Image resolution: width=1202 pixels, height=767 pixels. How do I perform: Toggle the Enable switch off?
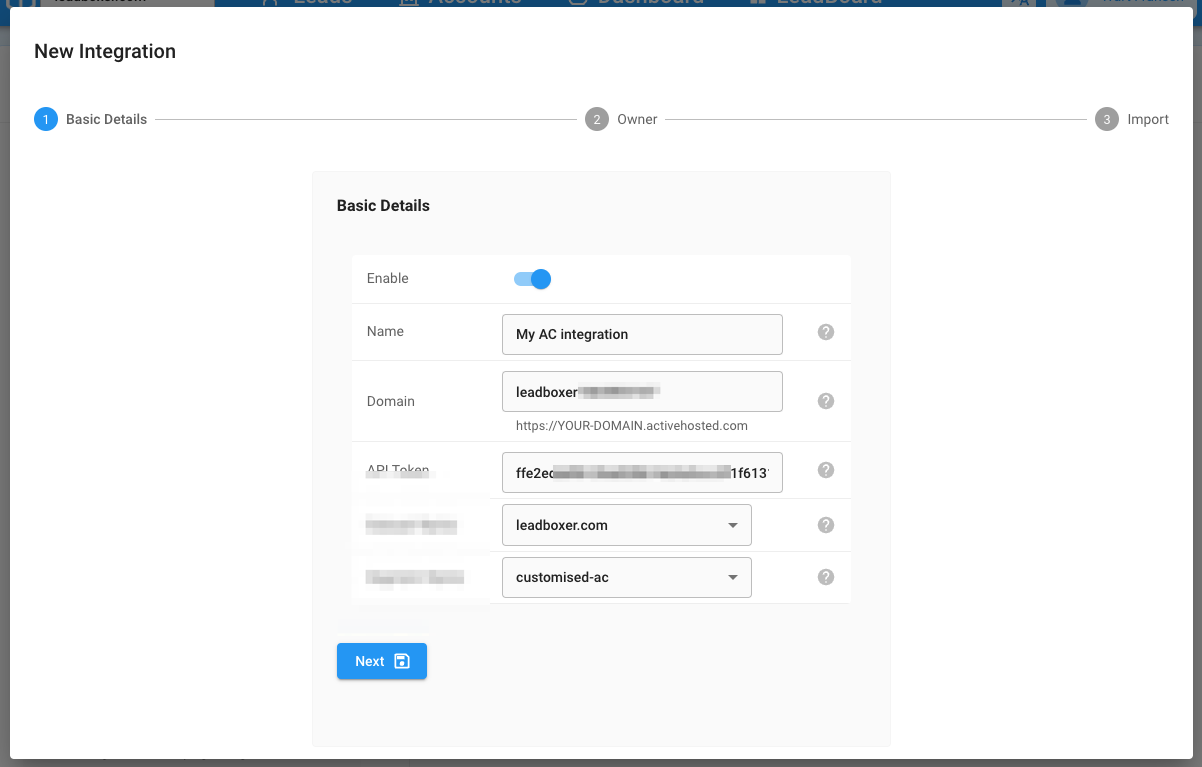[533, 279]
